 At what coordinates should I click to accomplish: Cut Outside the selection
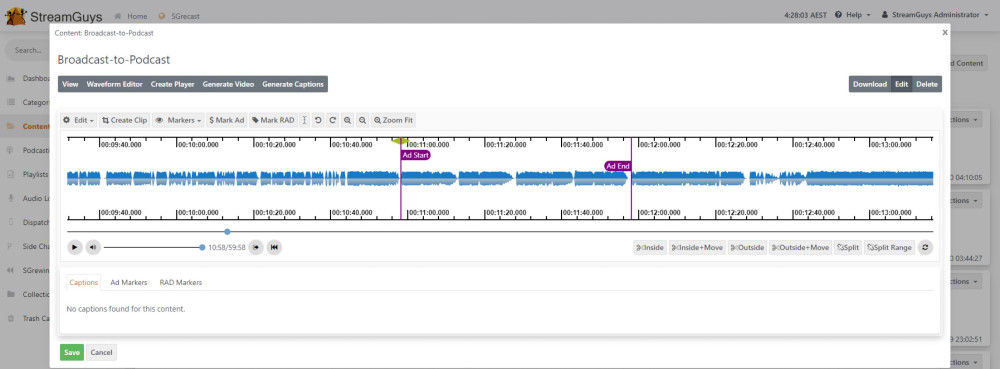[x=747, y=247]
